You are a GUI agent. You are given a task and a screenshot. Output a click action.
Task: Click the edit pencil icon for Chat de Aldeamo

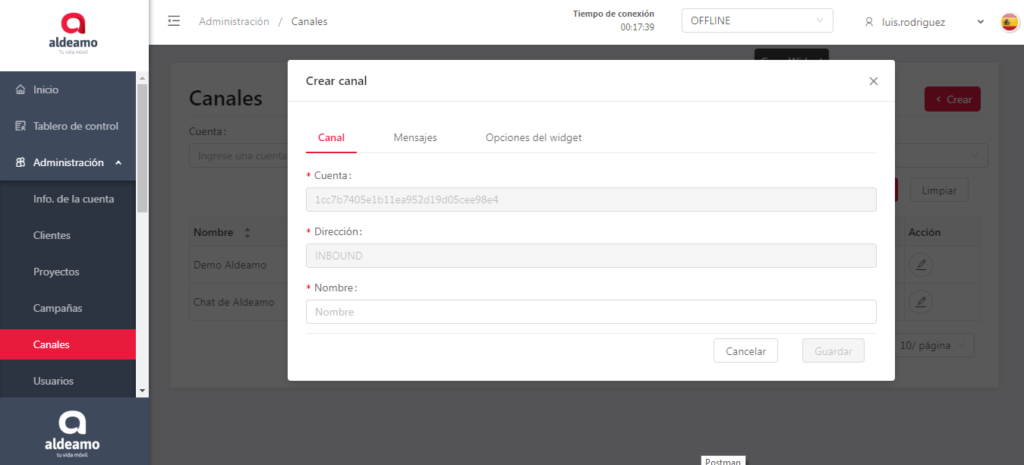pyautogui.click(x=922, y=301)
